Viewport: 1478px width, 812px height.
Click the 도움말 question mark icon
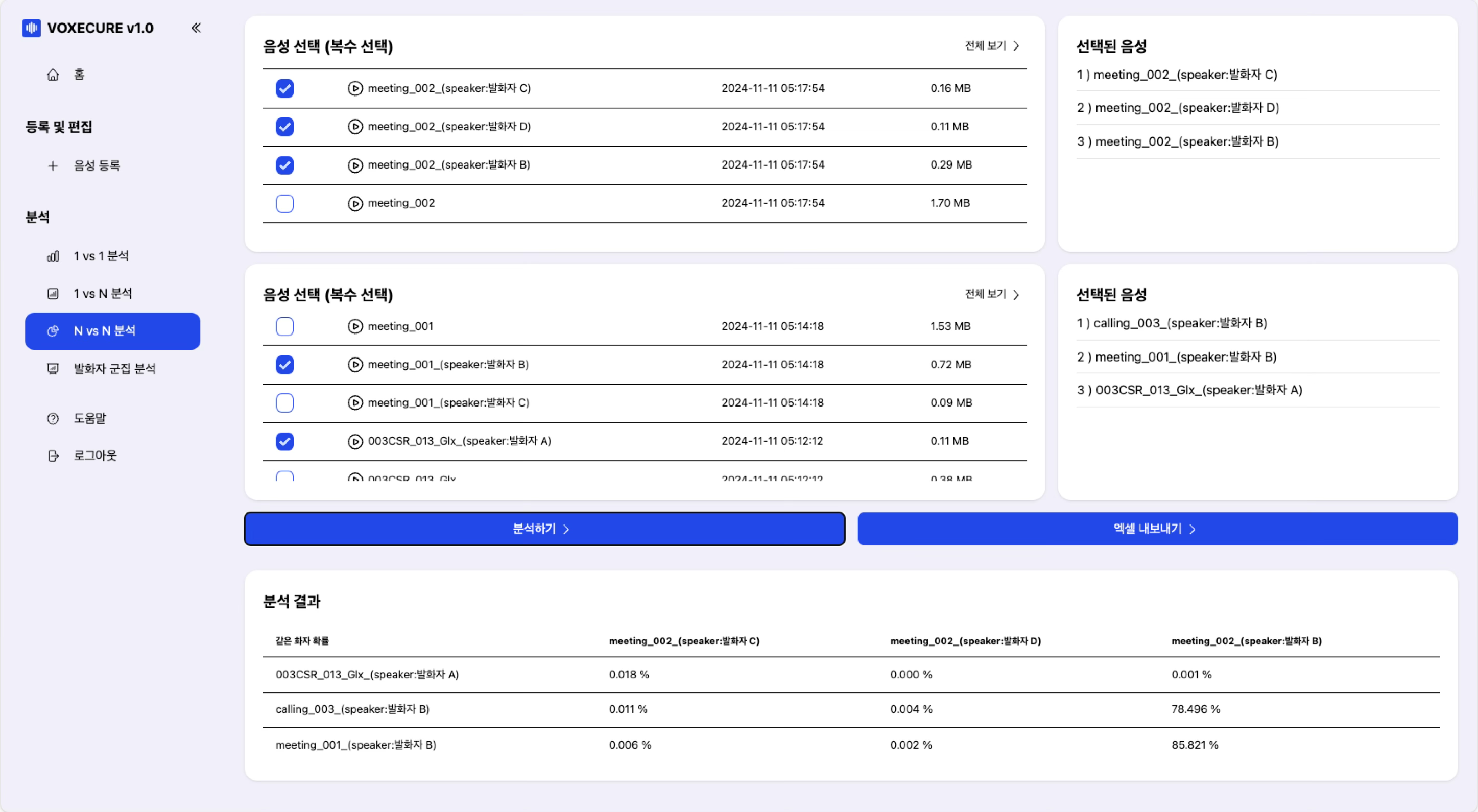(53, 418)
